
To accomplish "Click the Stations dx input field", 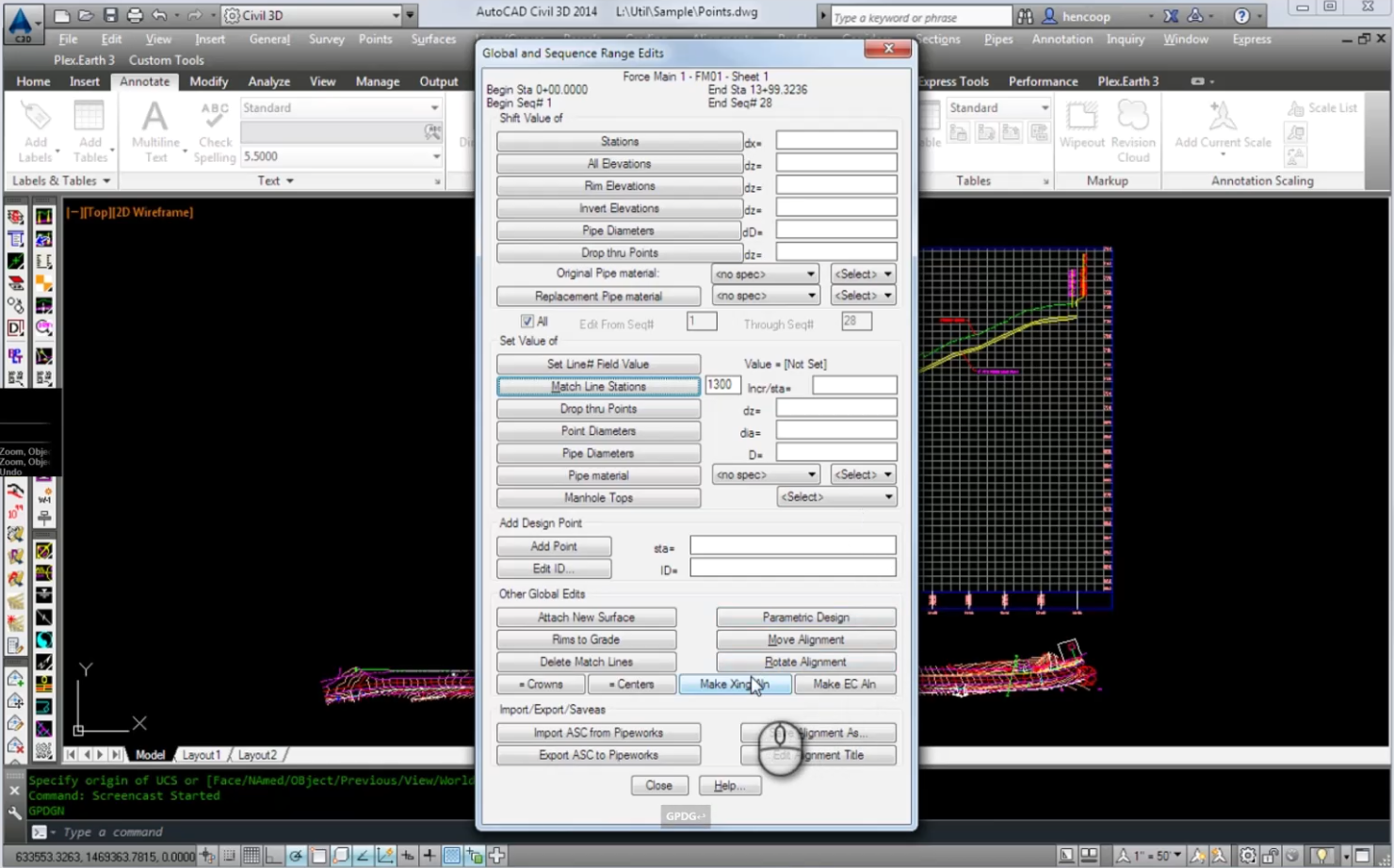I will pyautogui.click(x=836, y=141).
